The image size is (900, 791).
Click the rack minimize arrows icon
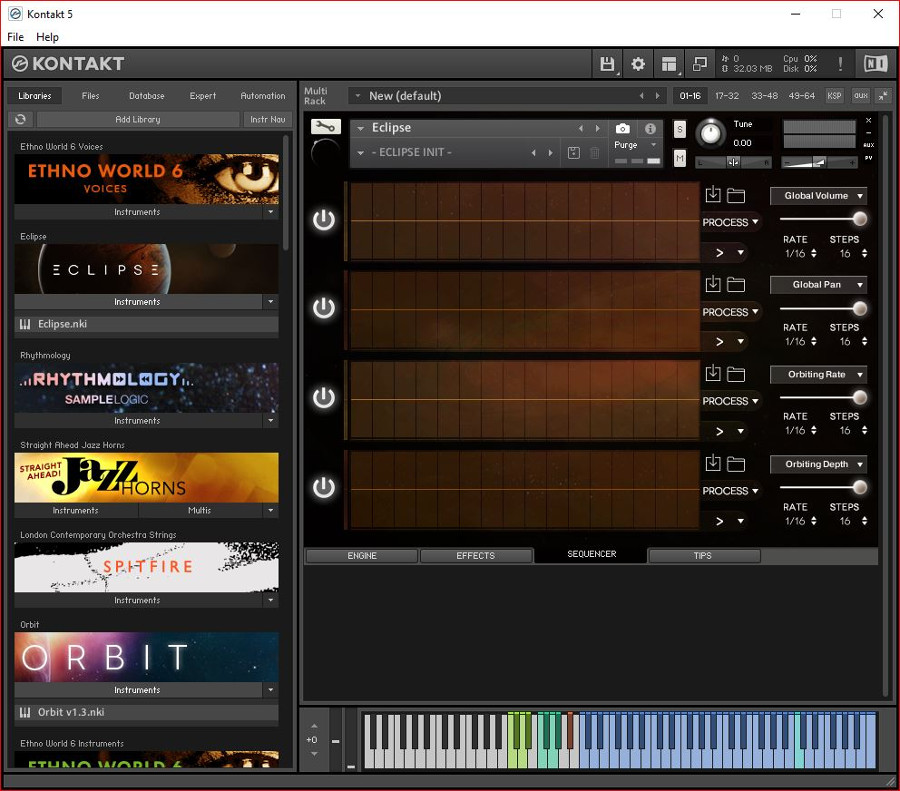pyautogui.click(x=883, y=96)
